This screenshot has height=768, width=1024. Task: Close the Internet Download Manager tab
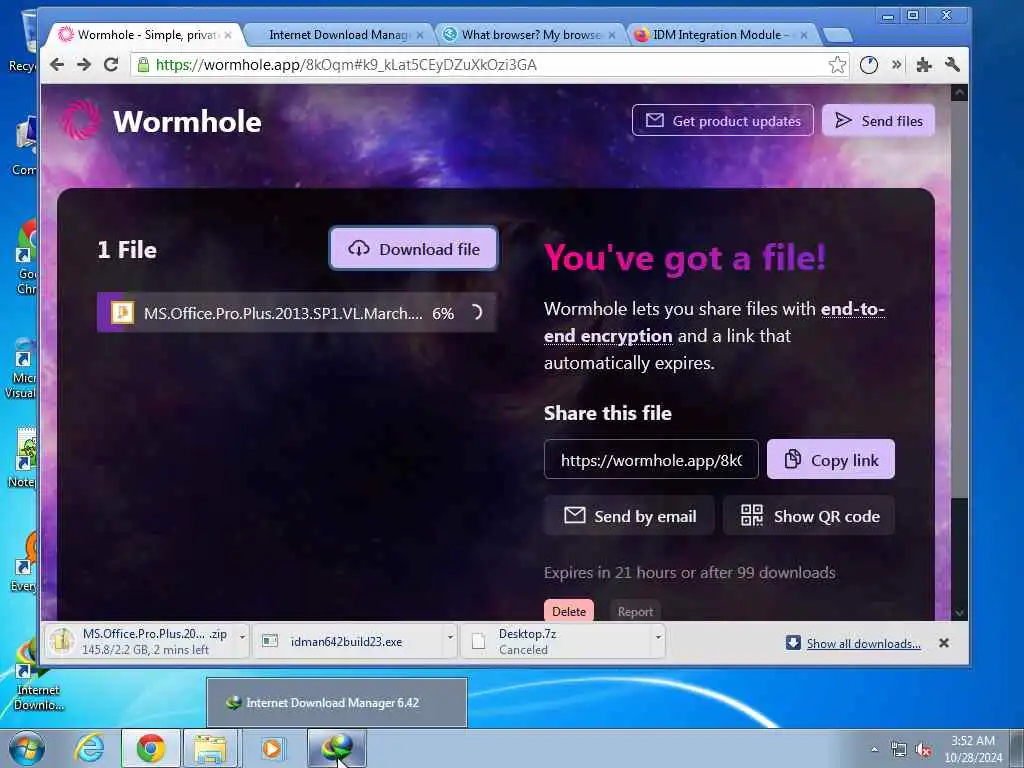(x=420, y=35)
